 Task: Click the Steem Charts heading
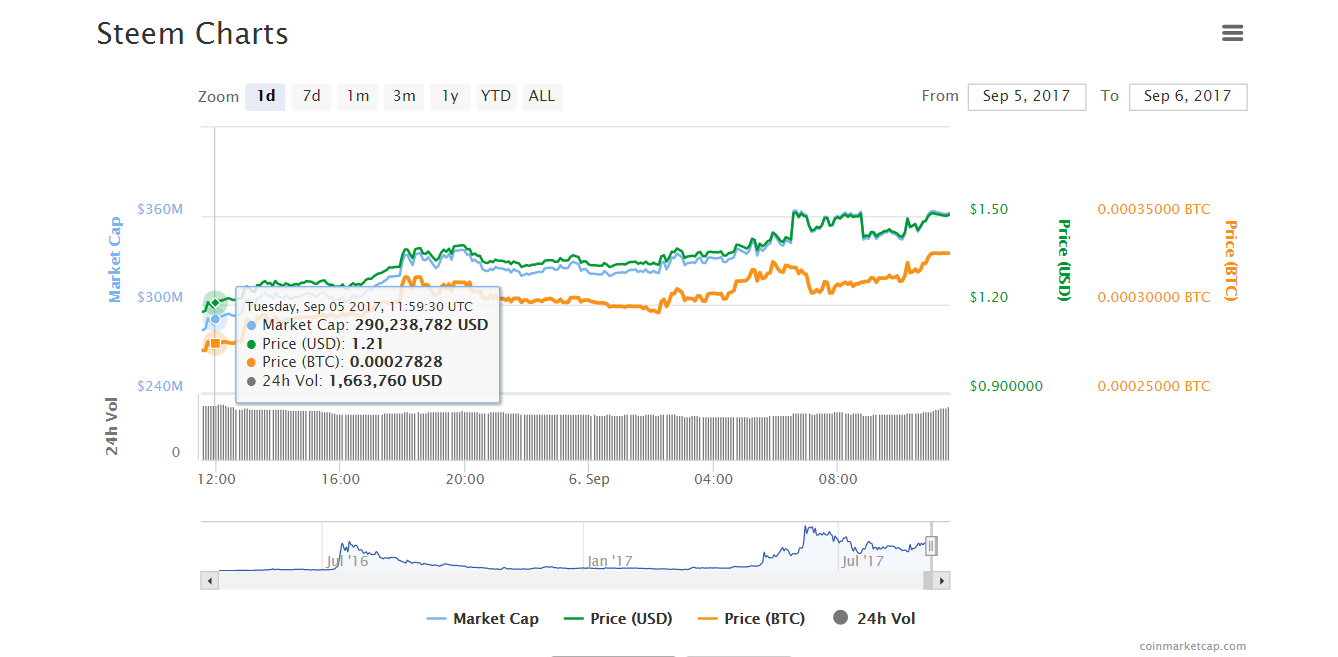click(x=192, y=34)
